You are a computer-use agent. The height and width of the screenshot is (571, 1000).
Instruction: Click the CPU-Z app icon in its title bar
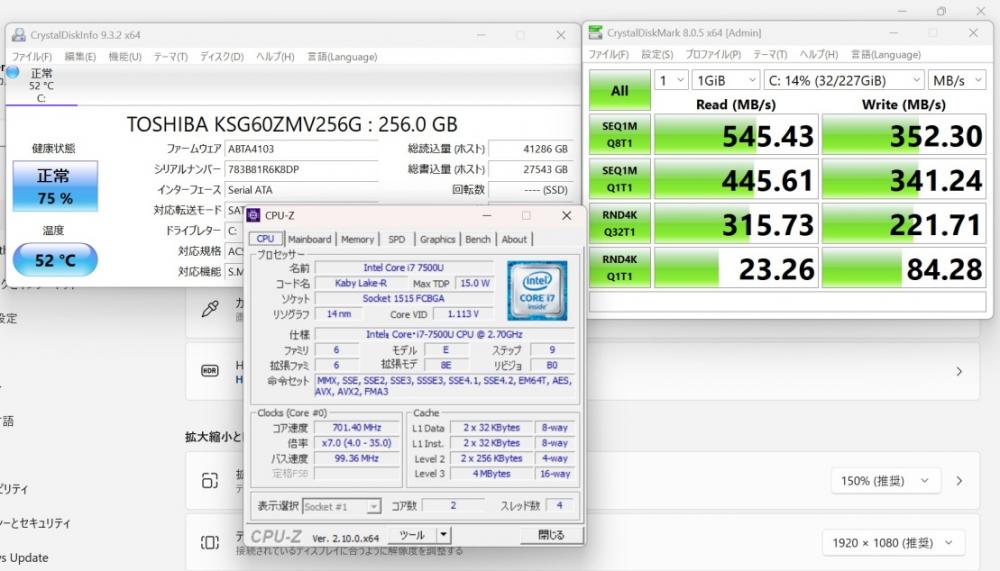point(253,216)
